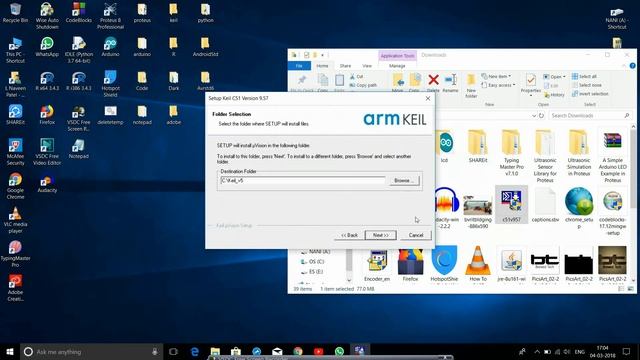Open the keil folder on desktop

click(x=173, y=13)
